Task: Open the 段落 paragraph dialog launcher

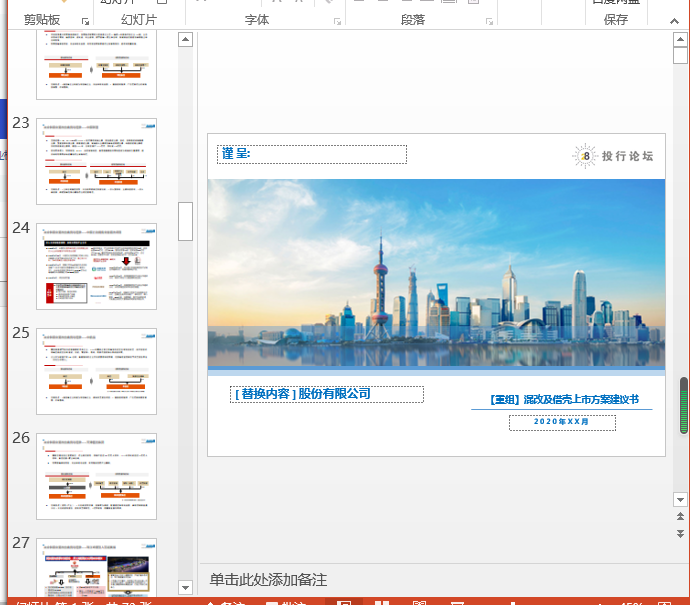Action: coord(489,21)
